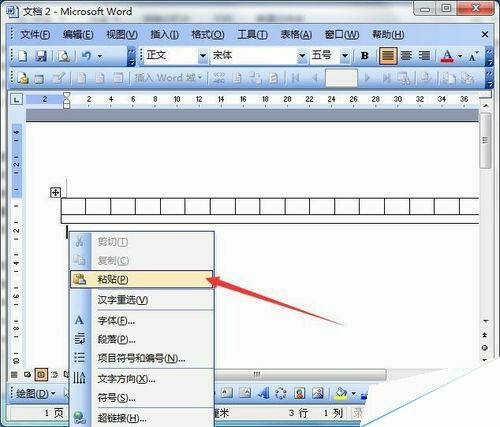Choose 项目符号和编号(N)... in the context menu
Screen dimensions: 500x427
click(x=141, y=358)
